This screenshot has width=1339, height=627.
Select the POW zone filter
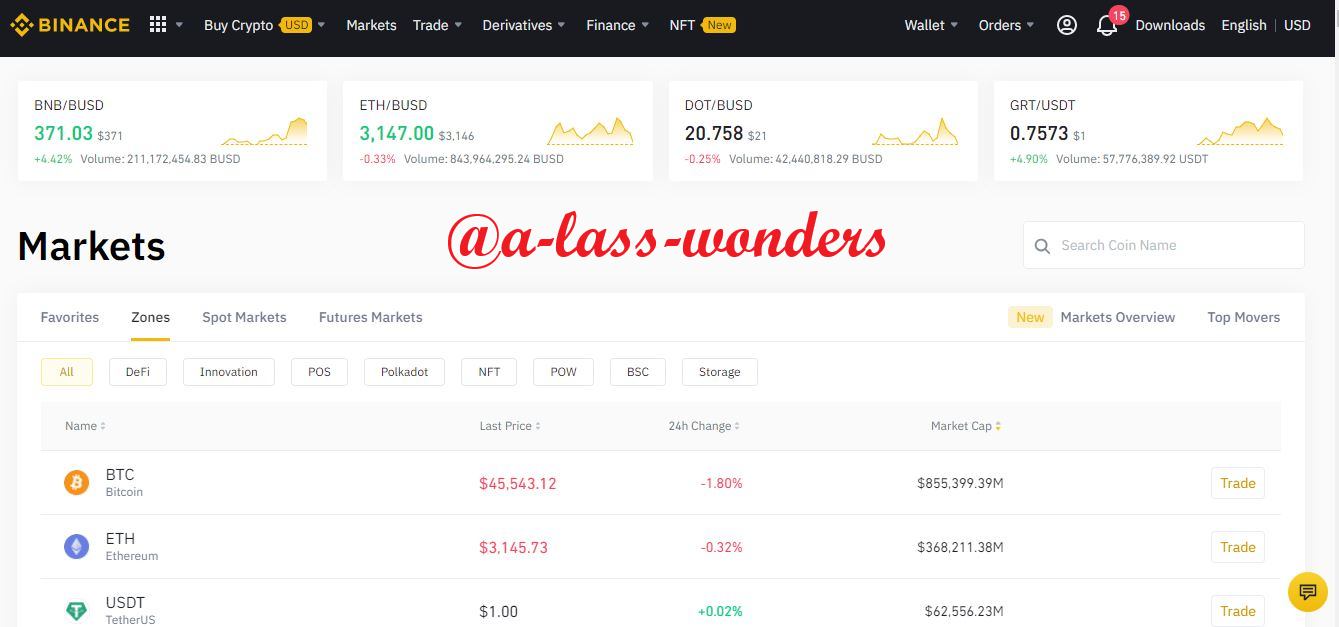tap(564, 372)
